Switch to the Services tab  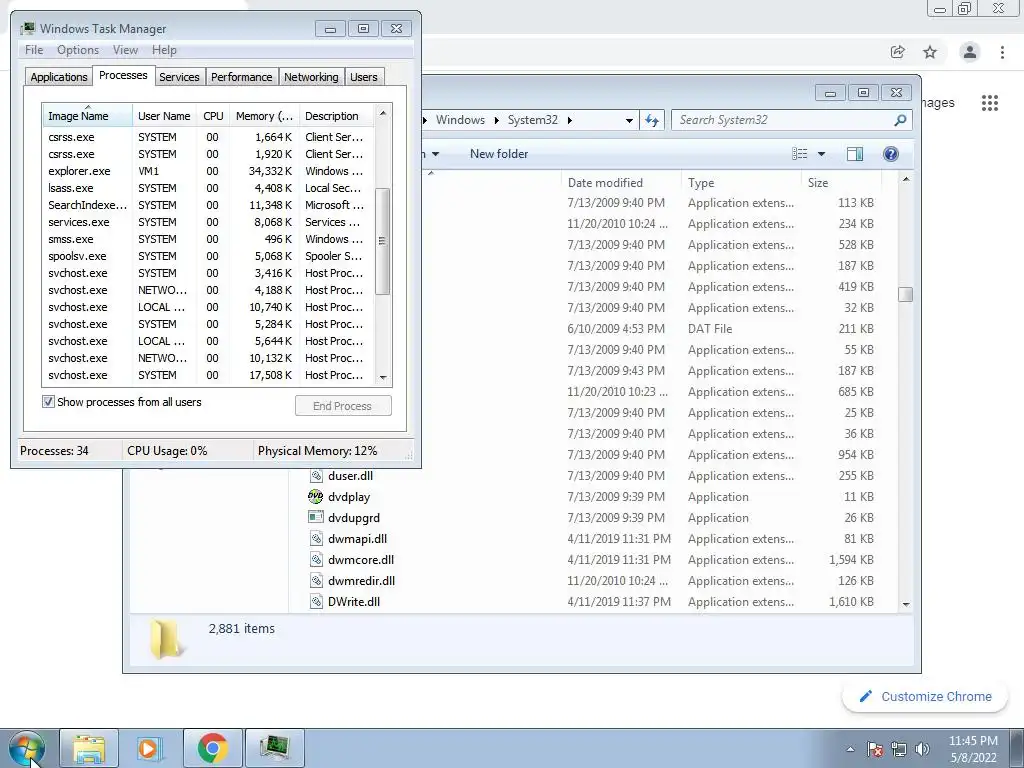pyautogui.click(x=180, y=77)
